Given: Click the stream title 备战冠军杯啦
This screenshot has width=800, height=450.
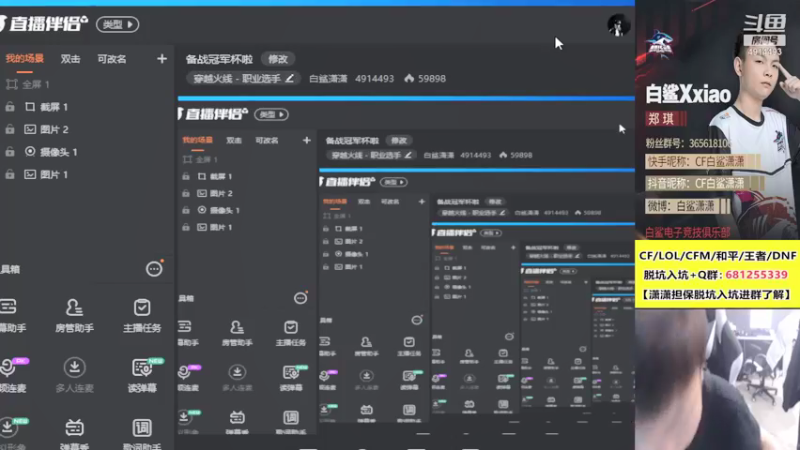Looking at the screenshot, I should (219, 59).
